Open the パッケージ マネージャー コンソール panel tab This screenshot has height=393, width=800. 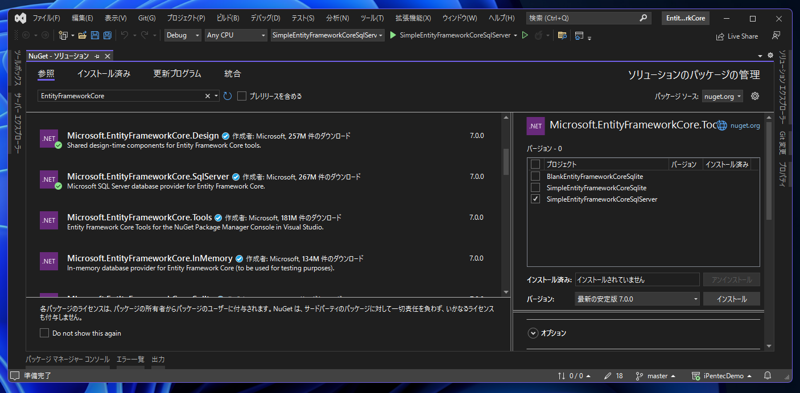67,360
